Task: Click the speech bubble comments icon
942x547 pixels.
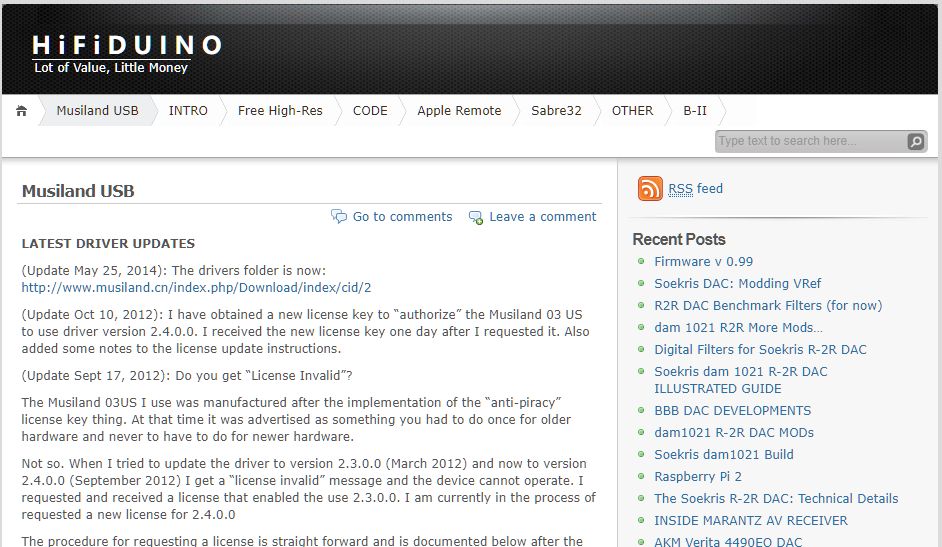Action: [x=339, y=217]
